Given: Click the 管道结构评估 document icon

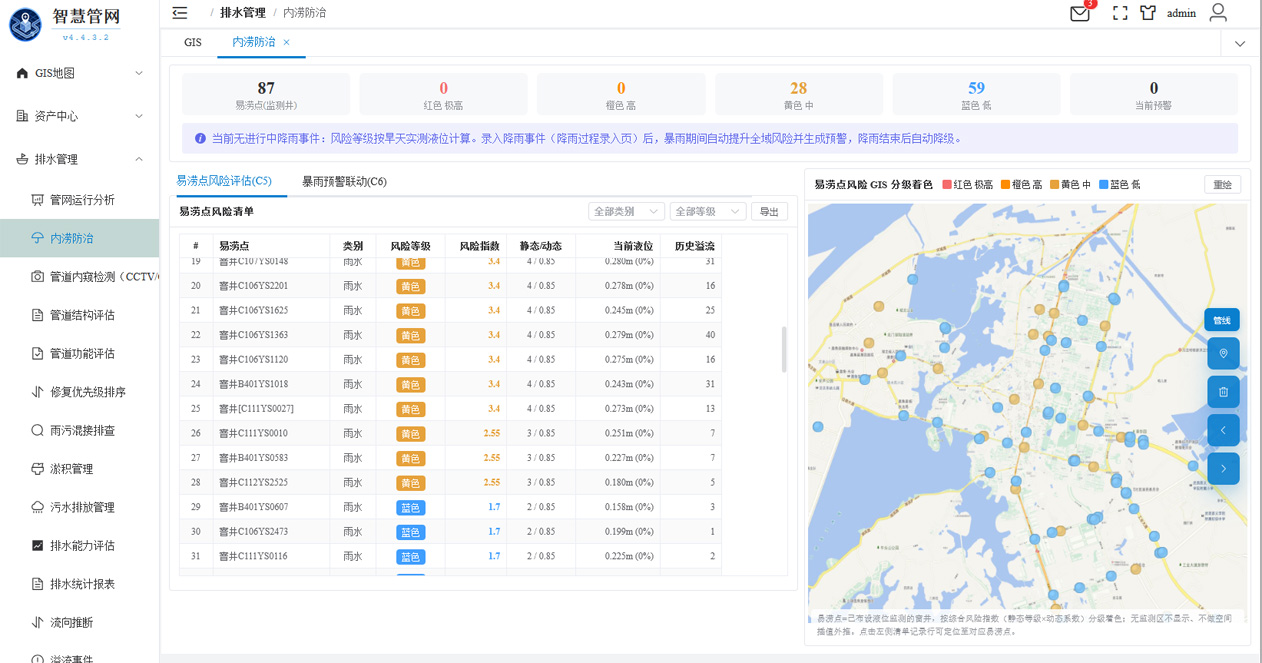Looking at the screenshot, I should point(38,315).
